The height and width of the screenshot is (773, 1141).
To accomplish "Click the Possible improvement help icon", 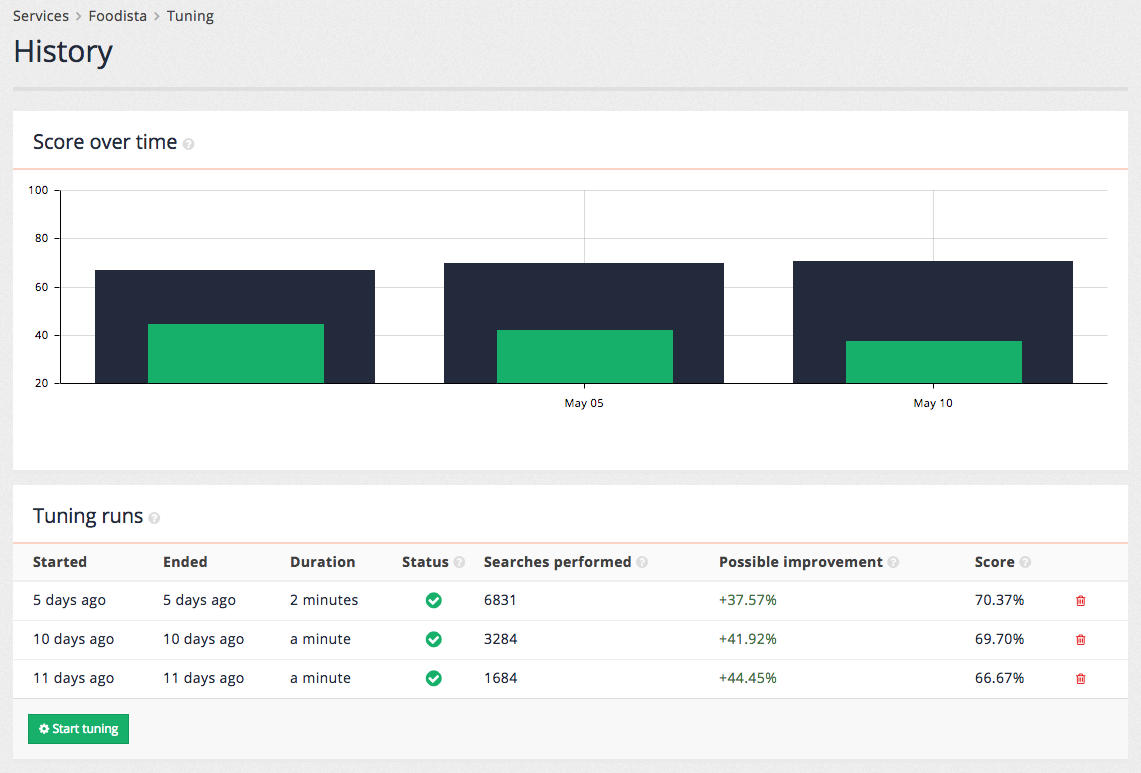I will 891,562.
